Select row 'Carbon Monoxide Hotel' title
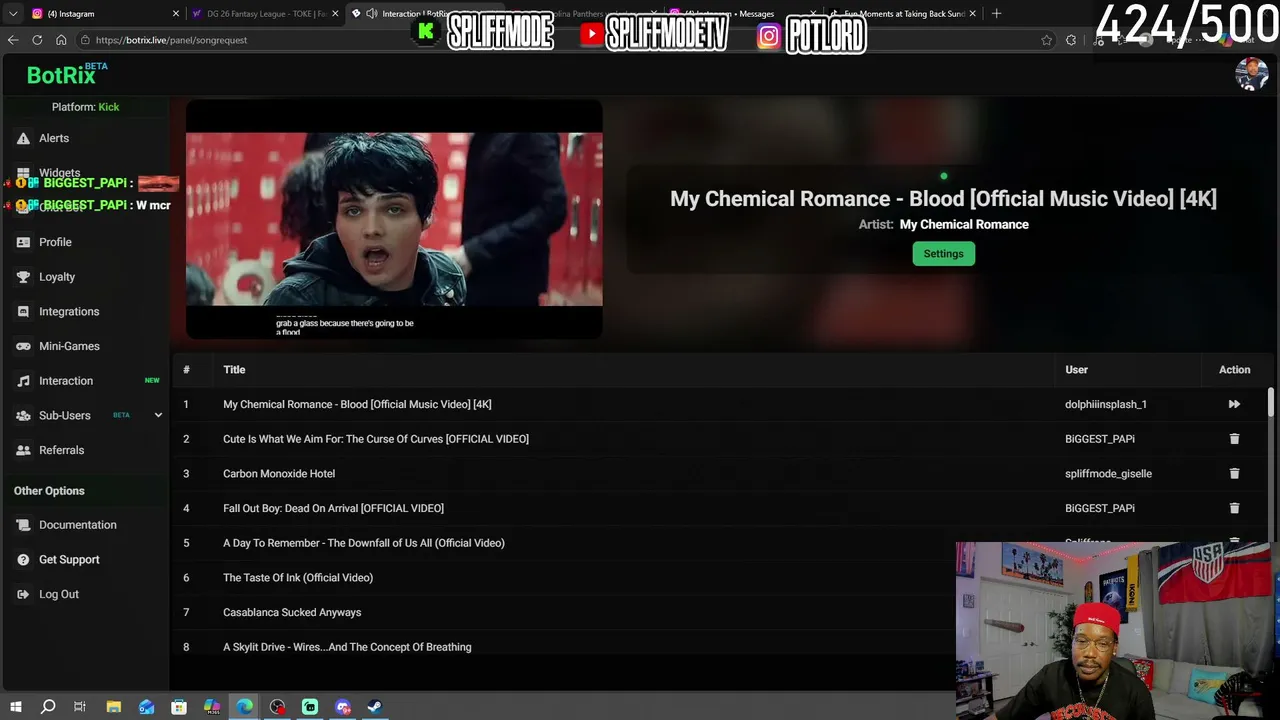Viewport: 1280px width, 720px height. pyautogui.click(x=279, y=474)
